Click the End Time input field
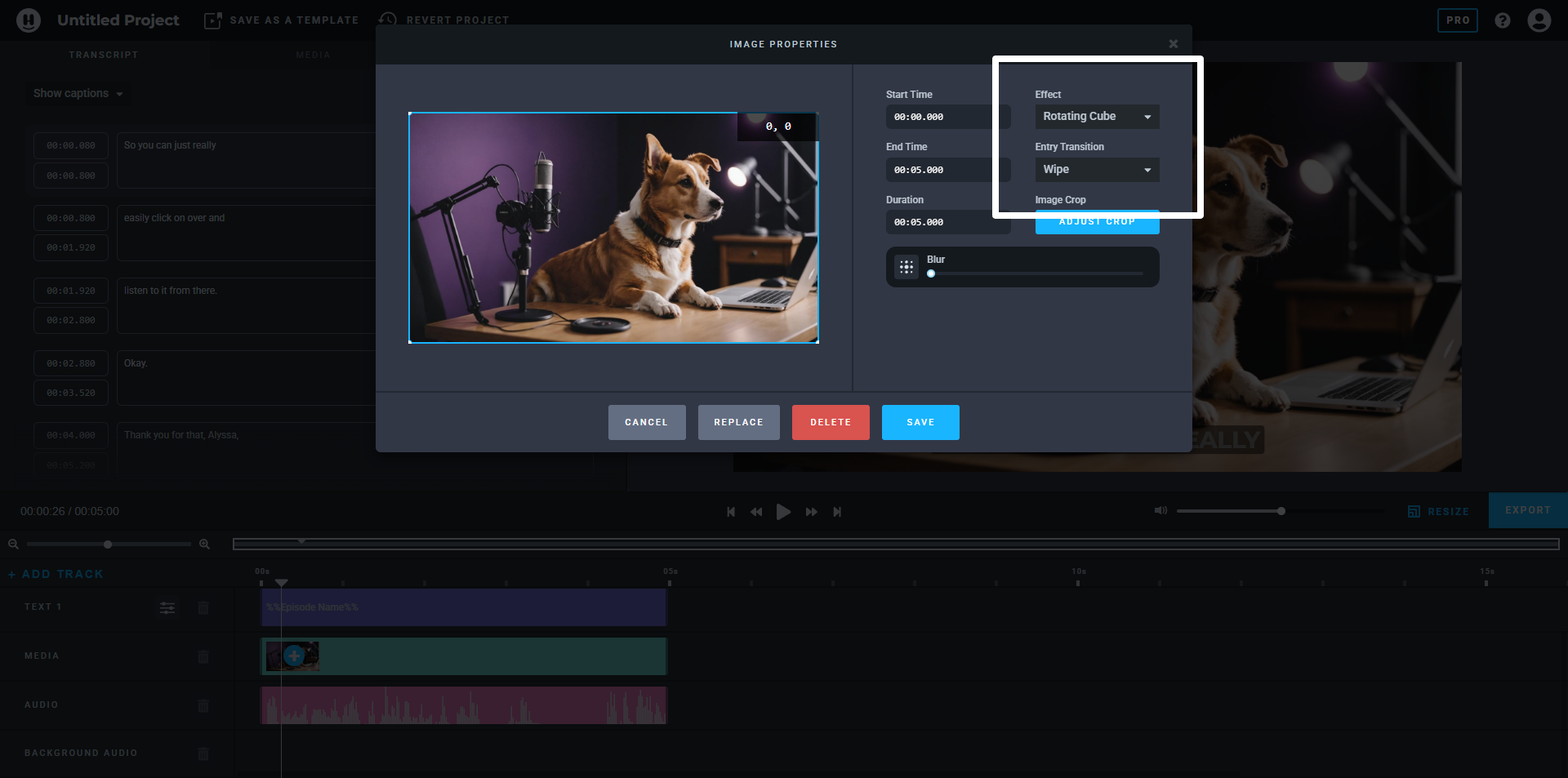 click(948, 170)
